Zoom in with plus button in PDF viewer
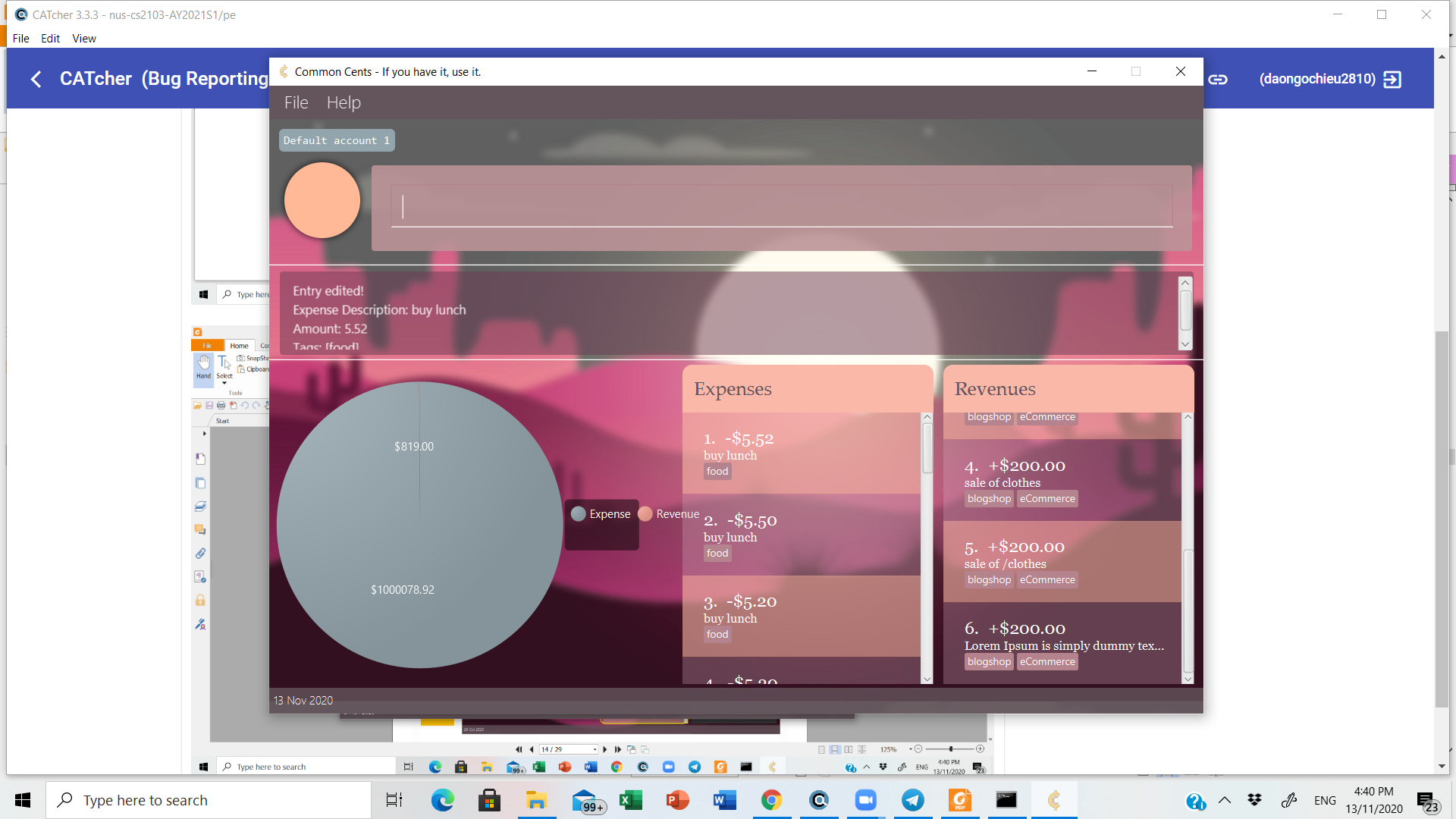Image resolution: width=1456 pixels, height=819 pixels. 980,749
